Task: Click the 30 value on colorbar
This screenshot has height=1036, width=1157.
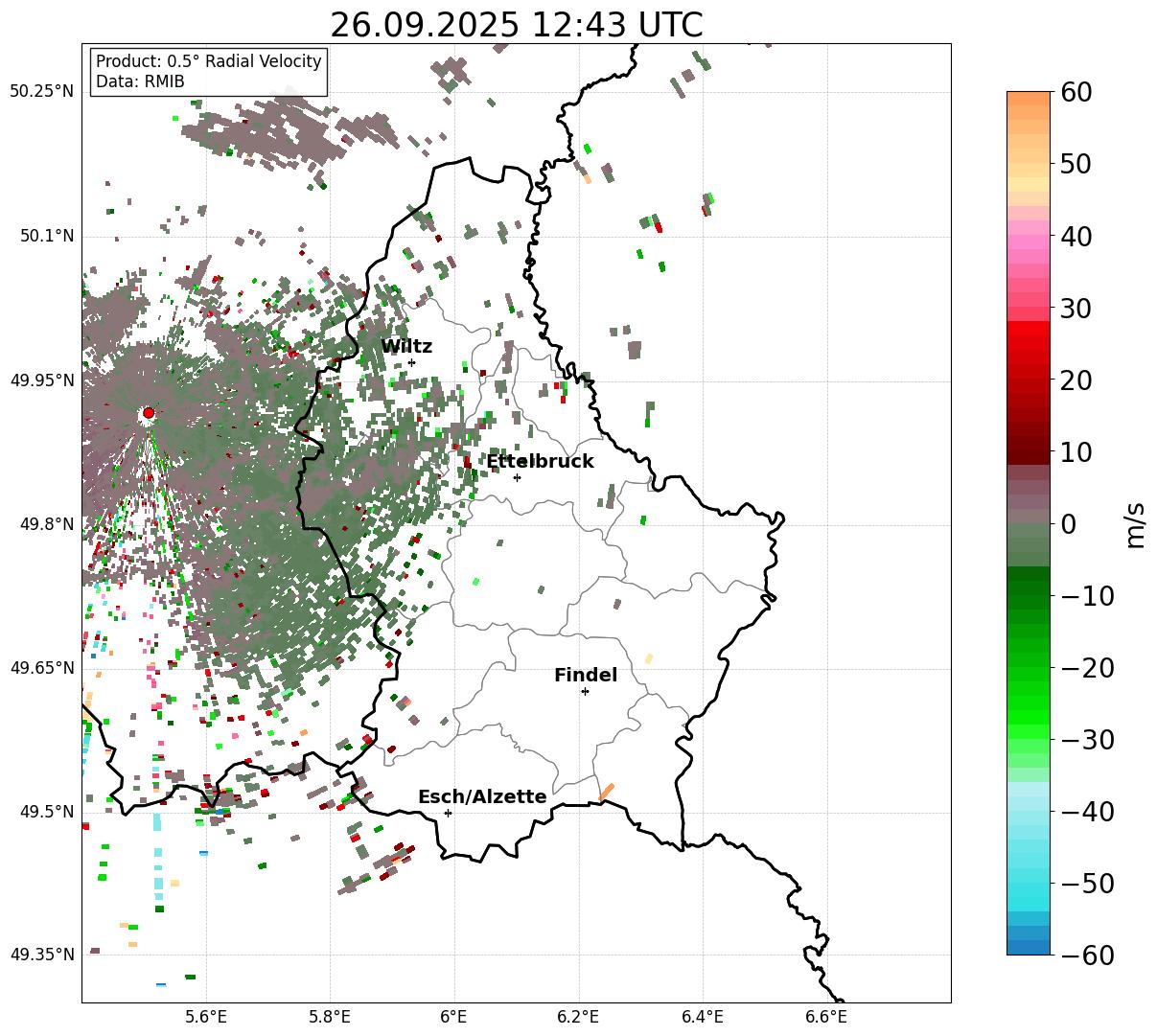Action: 1076,309
